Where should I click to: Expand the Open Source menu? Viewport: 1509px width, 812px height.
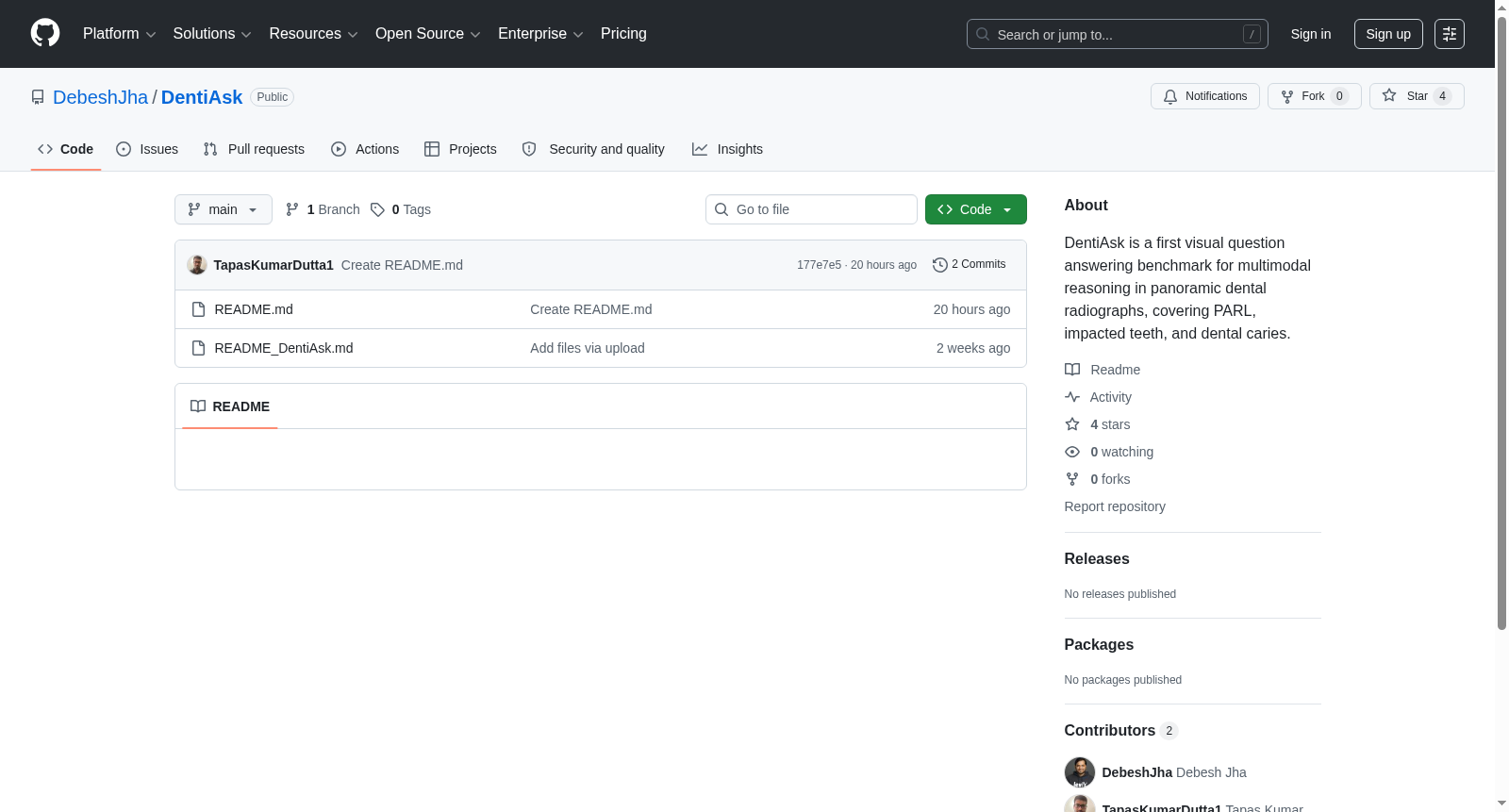[428, 34]
